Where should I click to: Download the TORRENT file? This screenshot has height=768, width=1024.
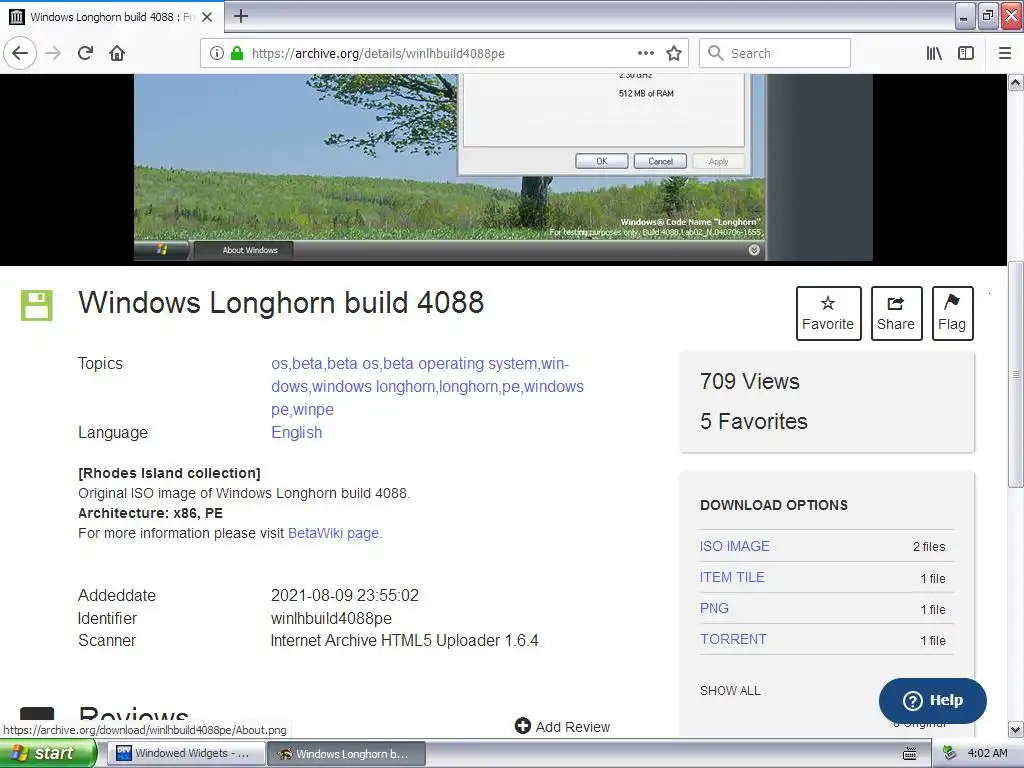tap(733, 639)
